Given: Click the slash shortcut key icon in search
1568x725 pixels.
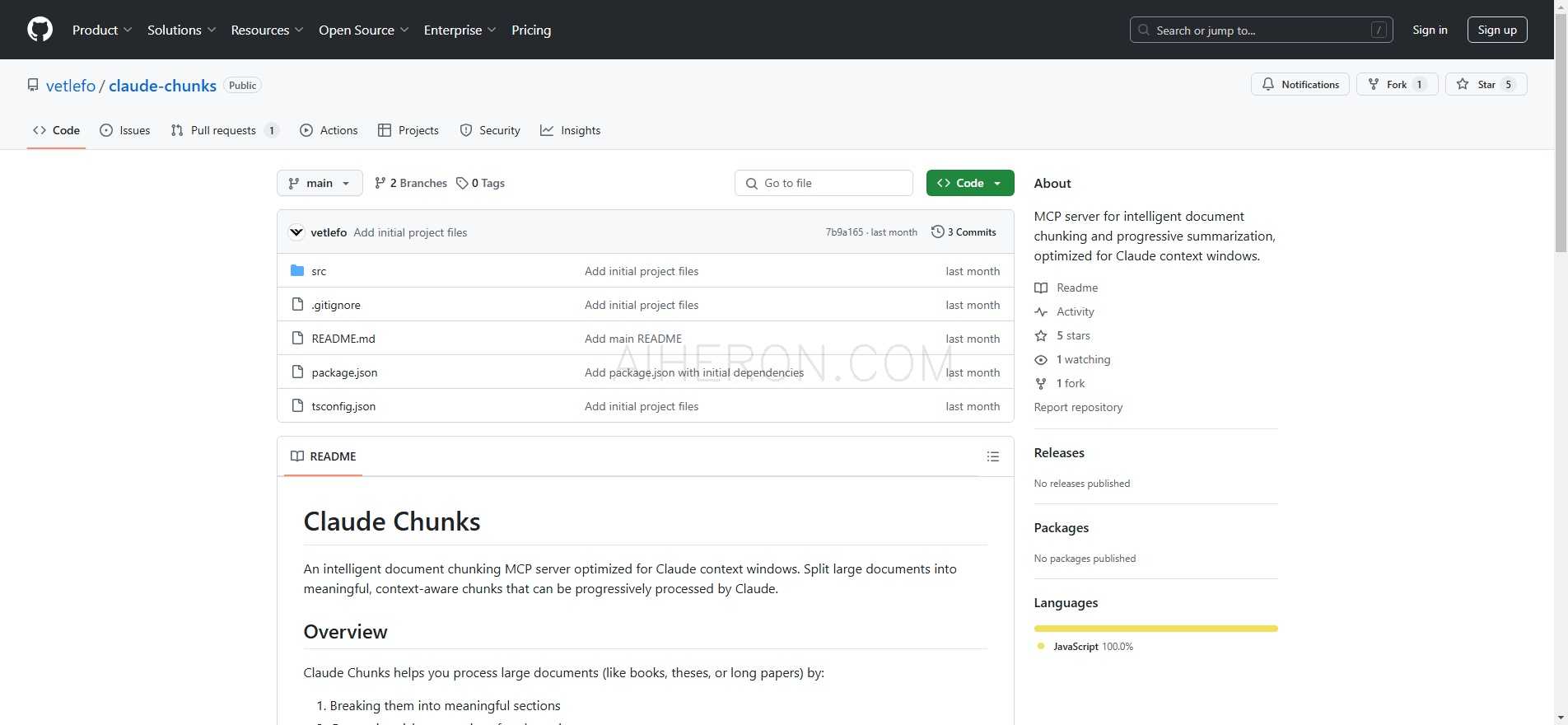Looking at the screenshot, I should point(1379,30).
